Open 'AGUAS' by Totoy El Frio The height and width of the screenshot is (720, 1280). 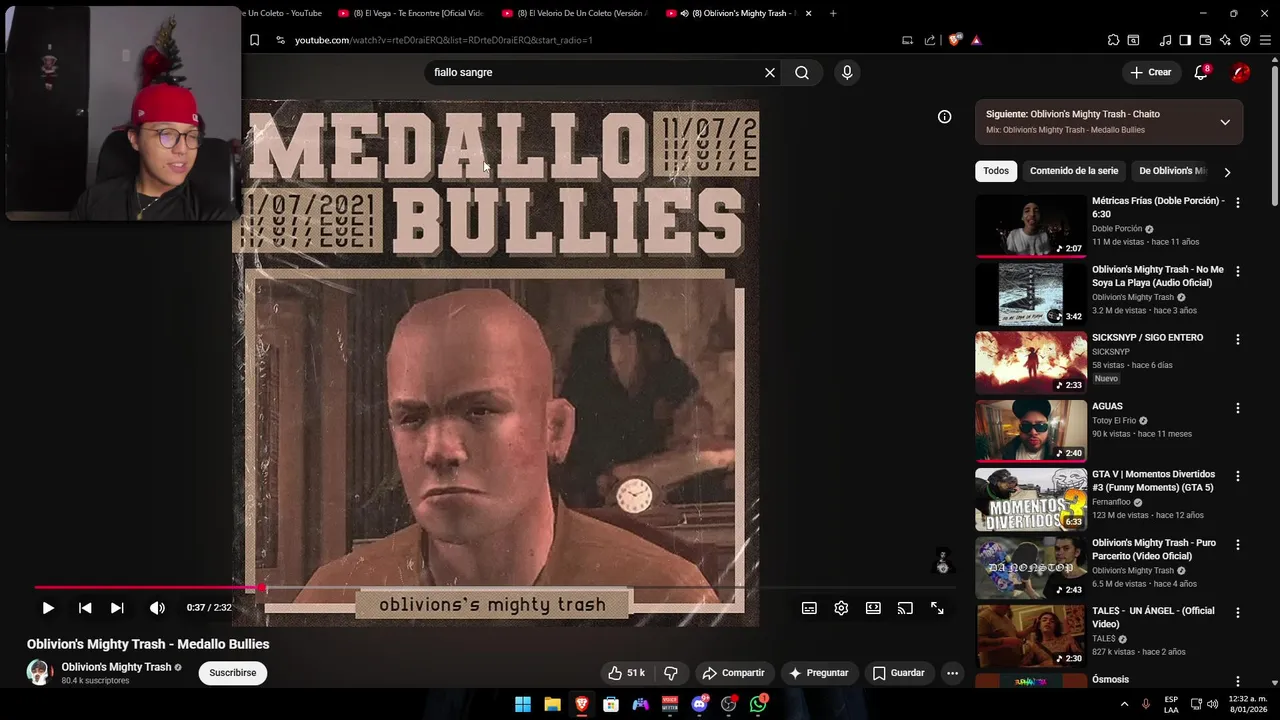point(1107,406)
